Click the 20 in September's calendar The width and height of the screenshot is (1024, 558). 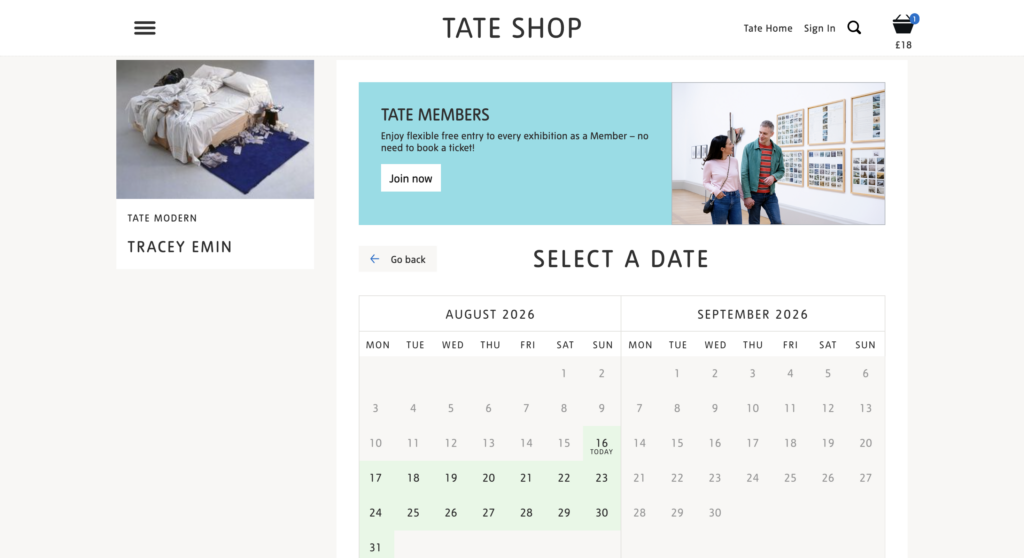(x=865, y=444)
